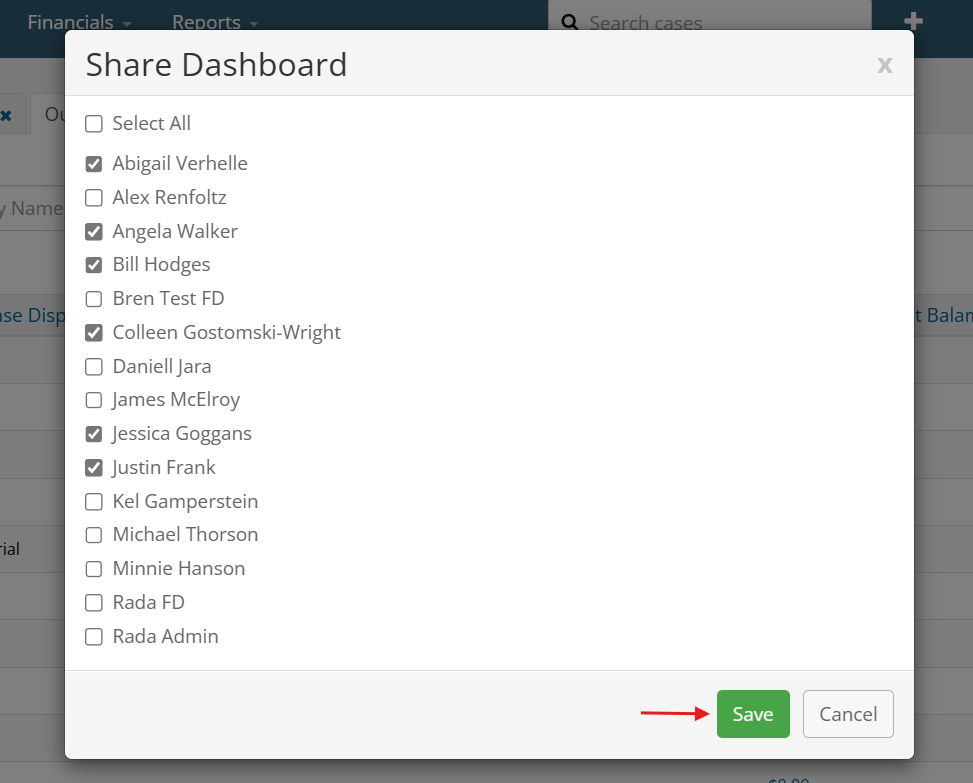The image size is (973, 783).
Task: Enable sharing with Bren Test FD
Action: click(94, 299)
